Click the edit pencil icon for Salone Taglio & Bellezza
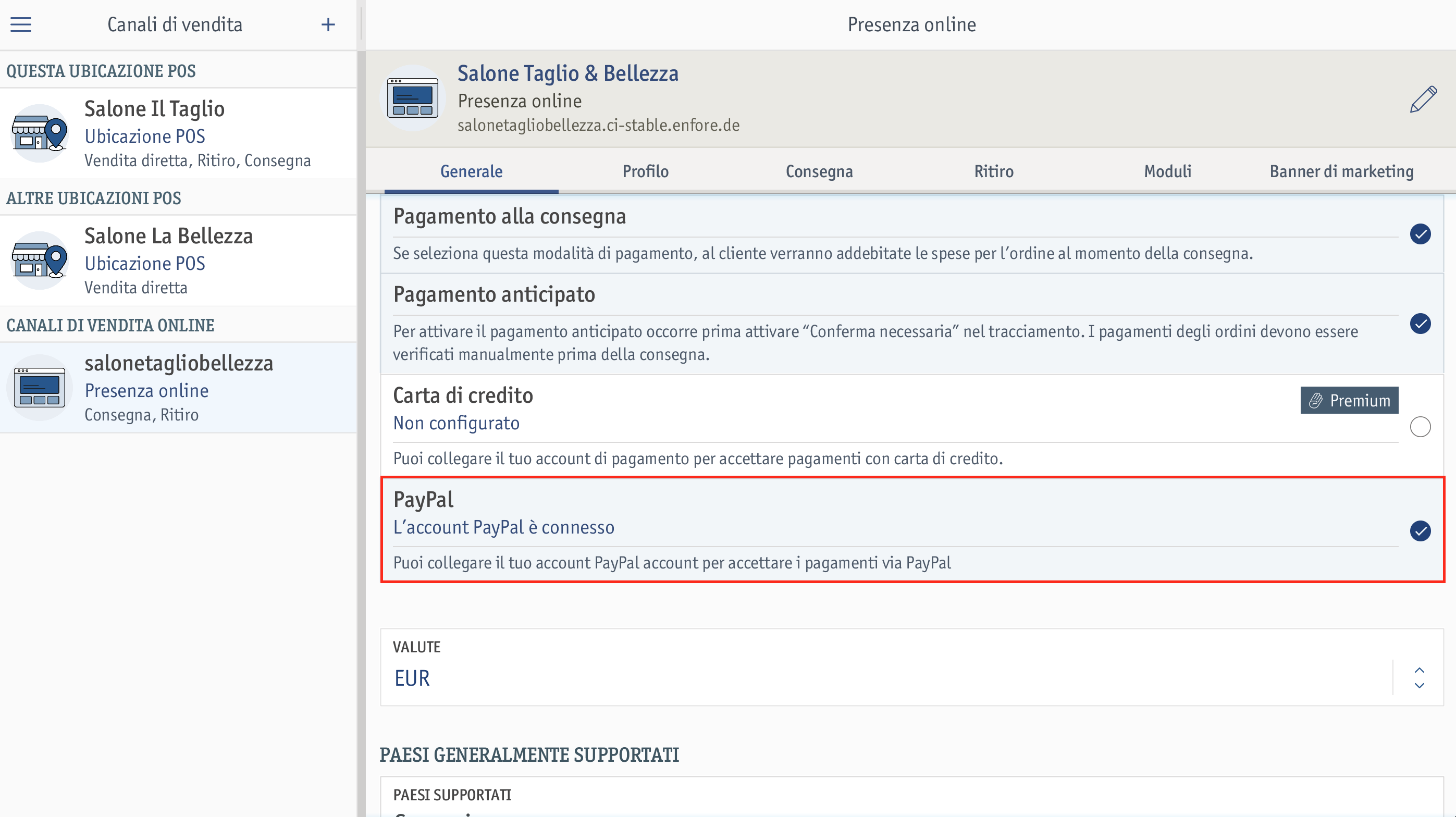Image resolution: width=1456 pixels, height=817 pixels. click(1423, 100)
